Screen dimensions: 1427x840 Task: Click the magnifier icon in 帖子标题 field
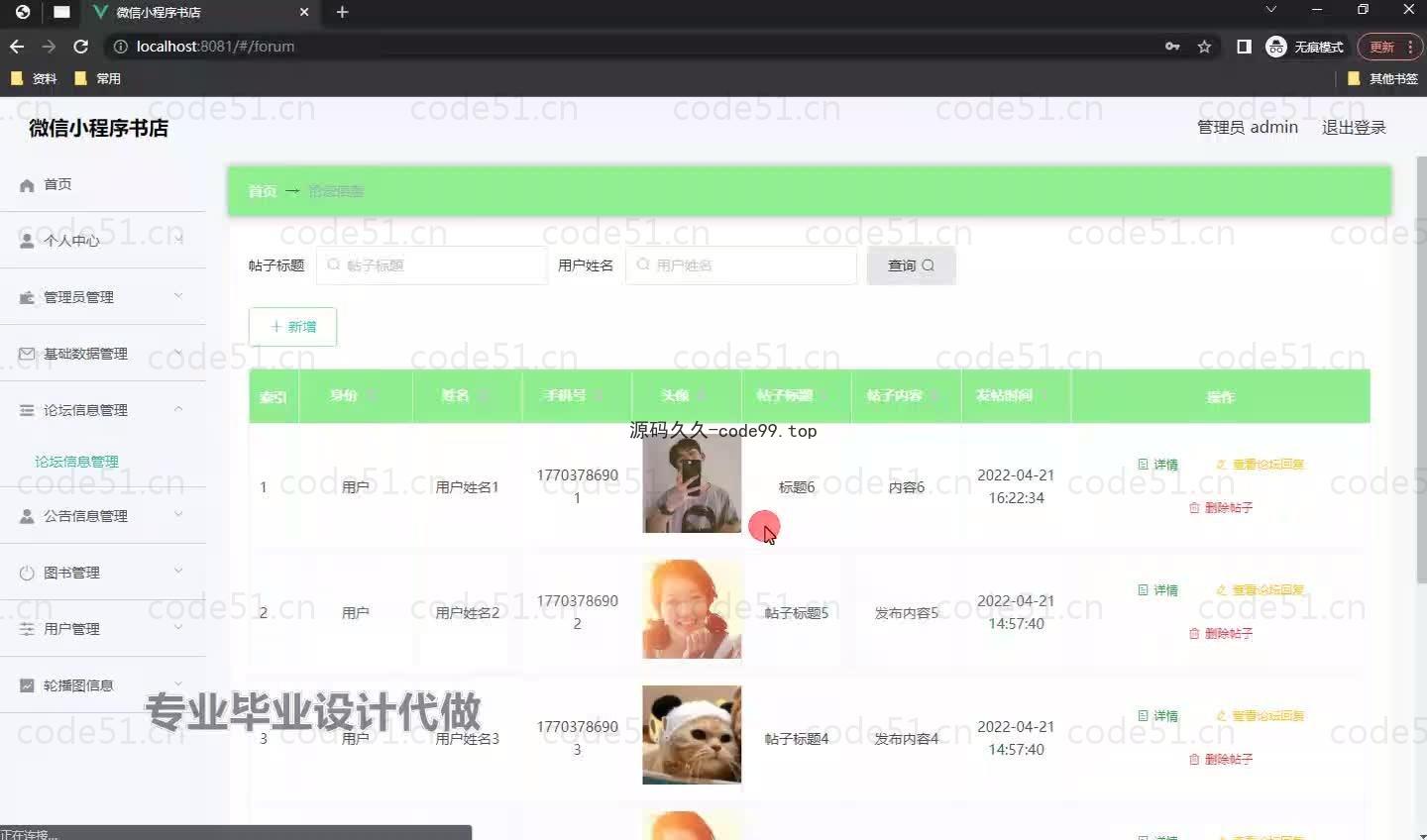click(334, 265)
